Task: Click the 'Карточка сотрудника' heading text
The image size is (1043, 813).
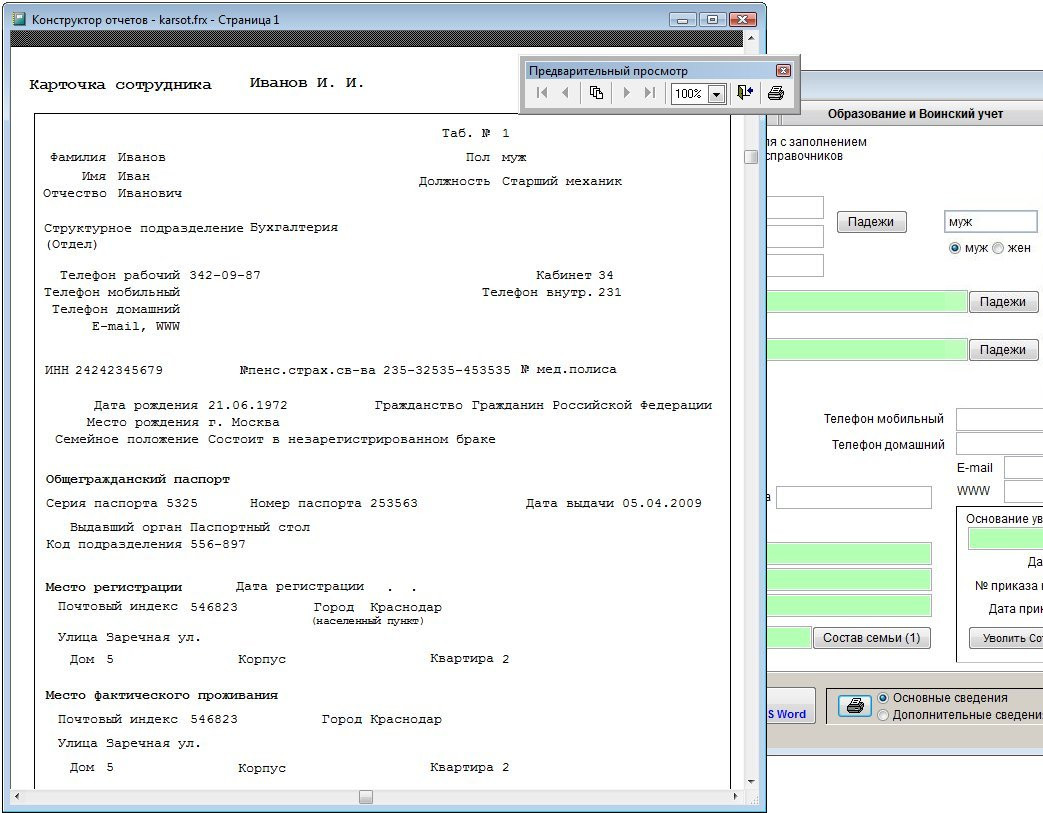Action: coord(120,85)
